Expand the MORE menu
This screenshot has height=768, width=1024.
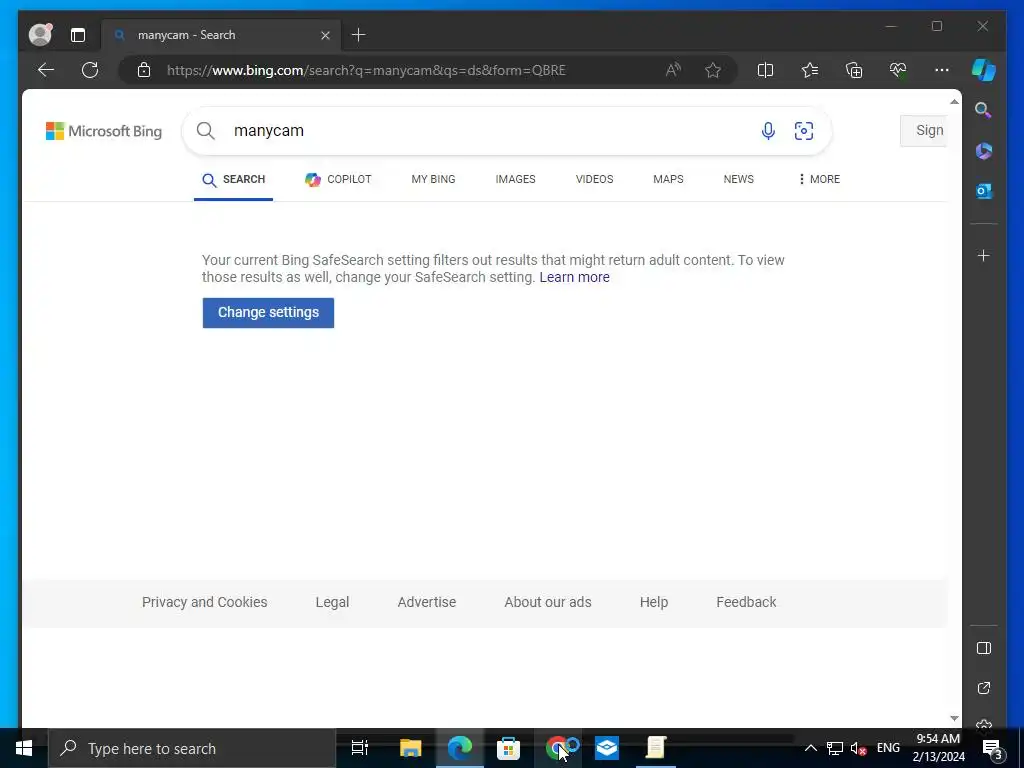(x=819, y=180)
